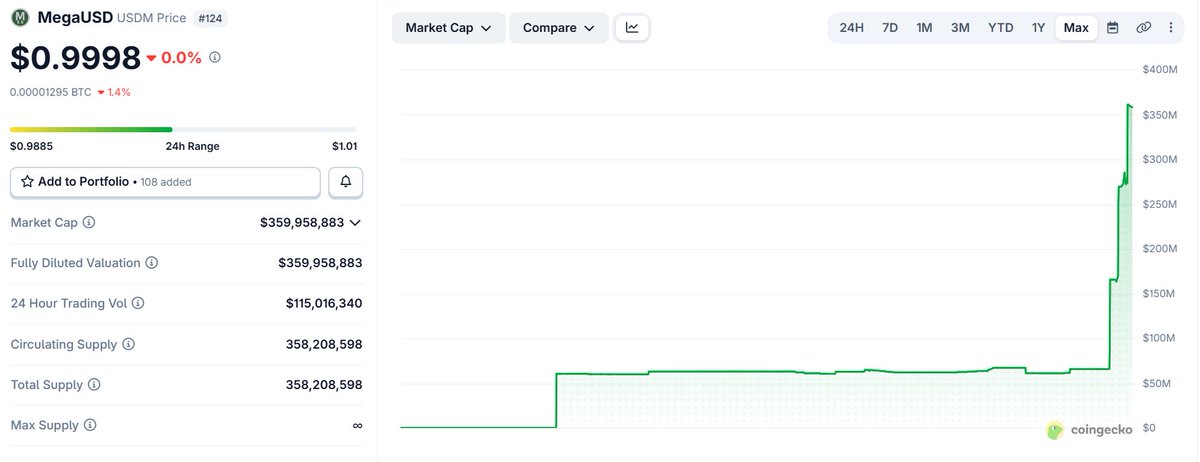Click the star in Add to Portfolio

pos(27,182)
